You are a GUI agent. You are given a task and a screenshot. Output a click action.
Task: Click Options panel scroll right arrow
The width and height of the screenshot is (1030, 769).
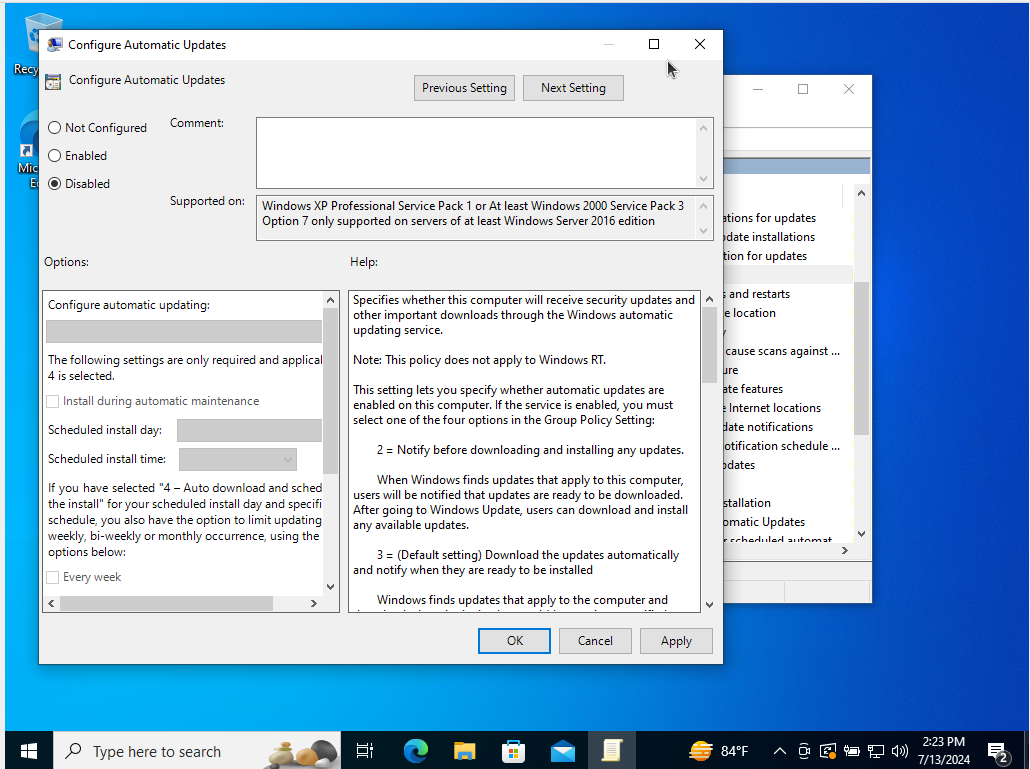click(x=314, y=603)
